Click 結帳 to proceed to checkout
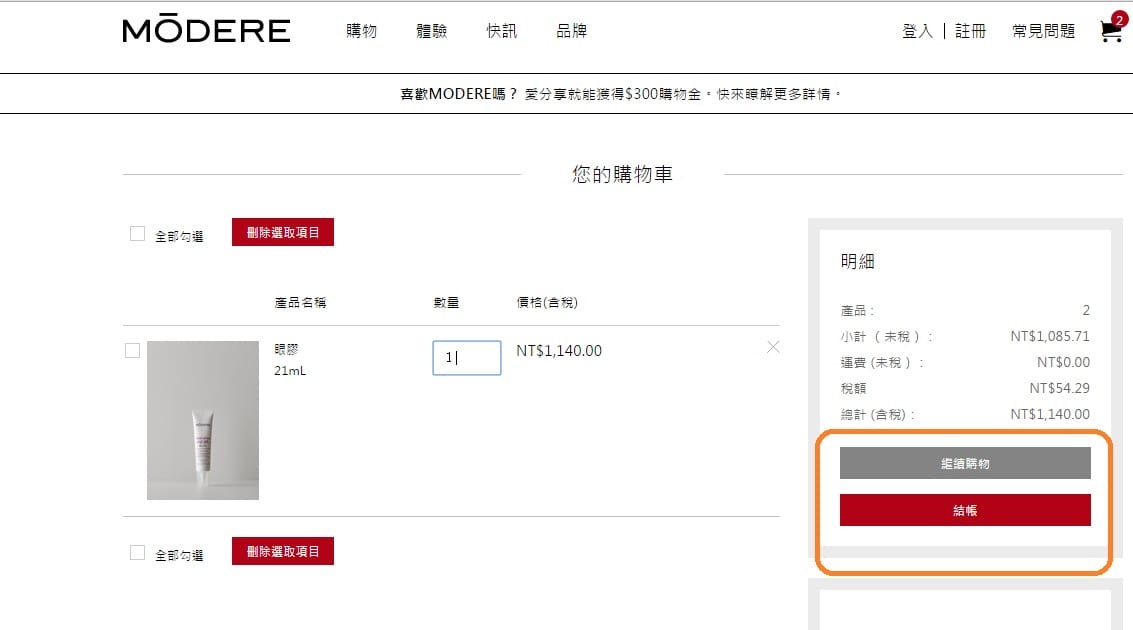 click(965, 508)
